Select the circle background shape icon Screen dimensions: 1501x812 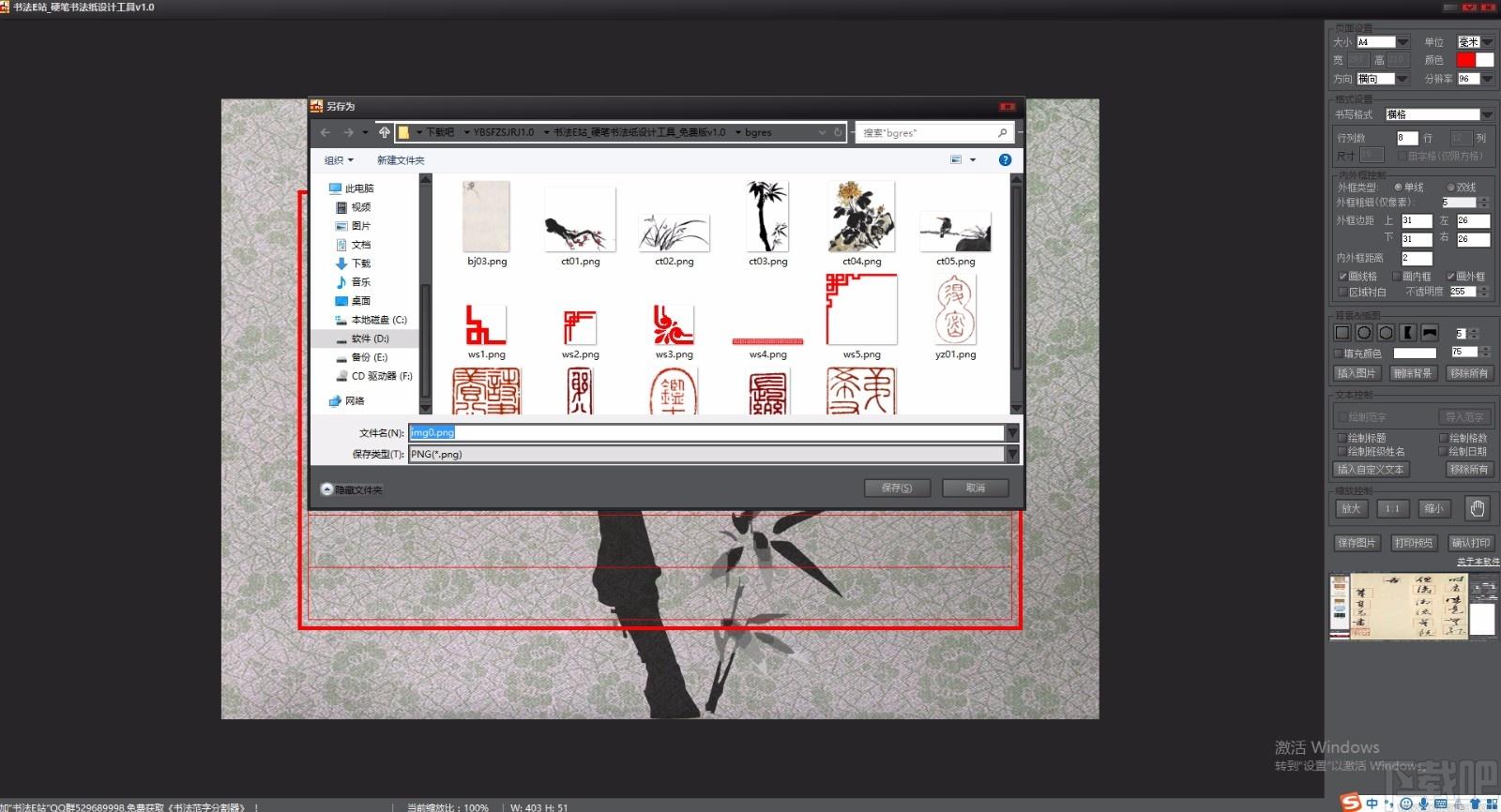1364,333
